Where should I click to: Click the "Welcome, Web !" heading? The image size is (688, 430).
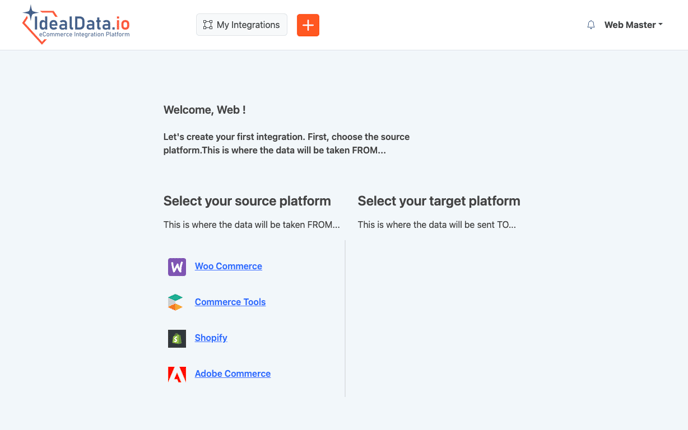click(204, 110)
